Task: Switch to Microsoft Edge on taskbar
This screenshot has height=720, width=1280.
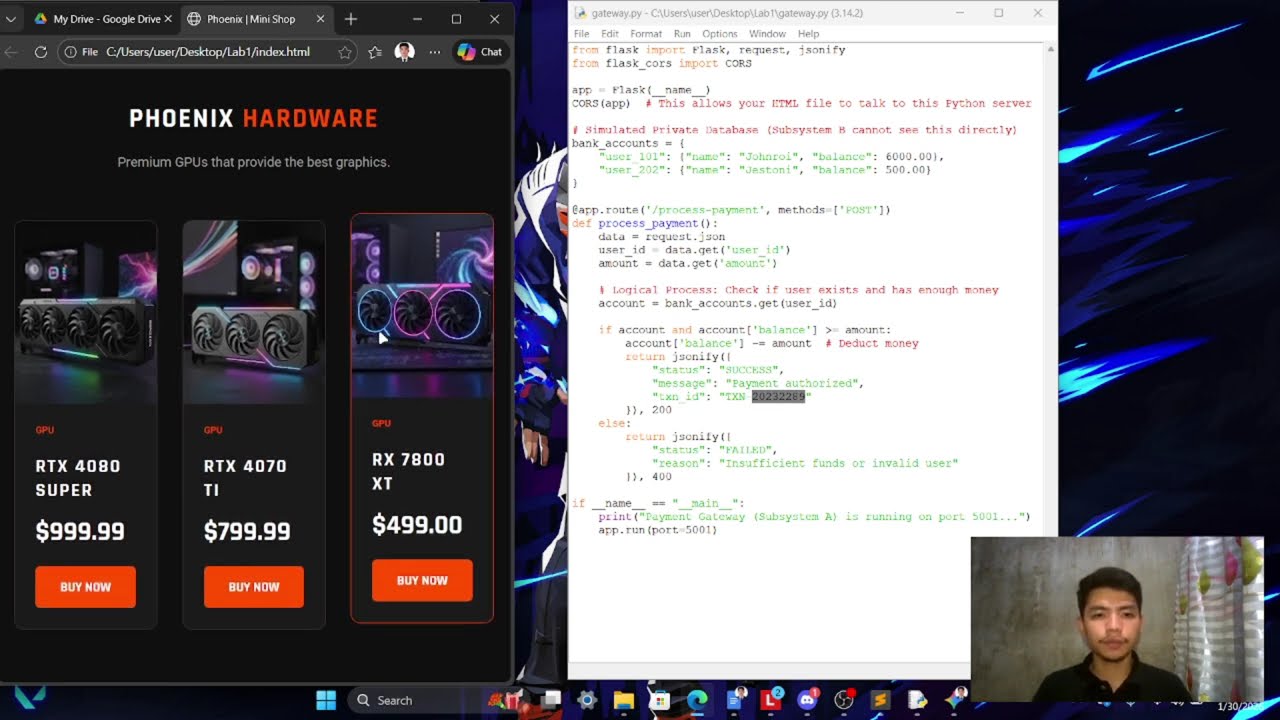Action: point(696,700)
